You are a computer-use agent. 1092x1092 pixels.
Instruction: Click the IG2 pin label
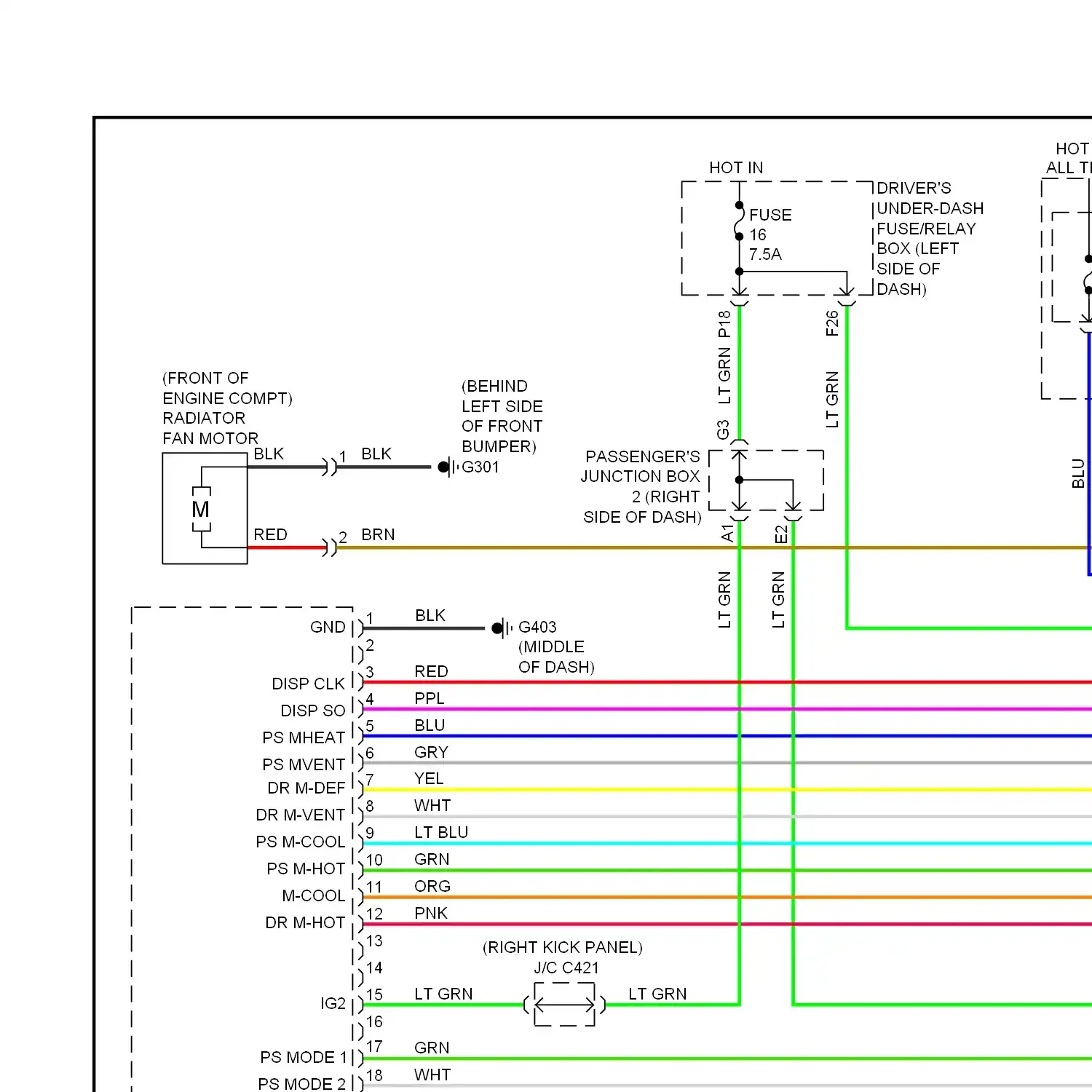tap(333, 1003)
